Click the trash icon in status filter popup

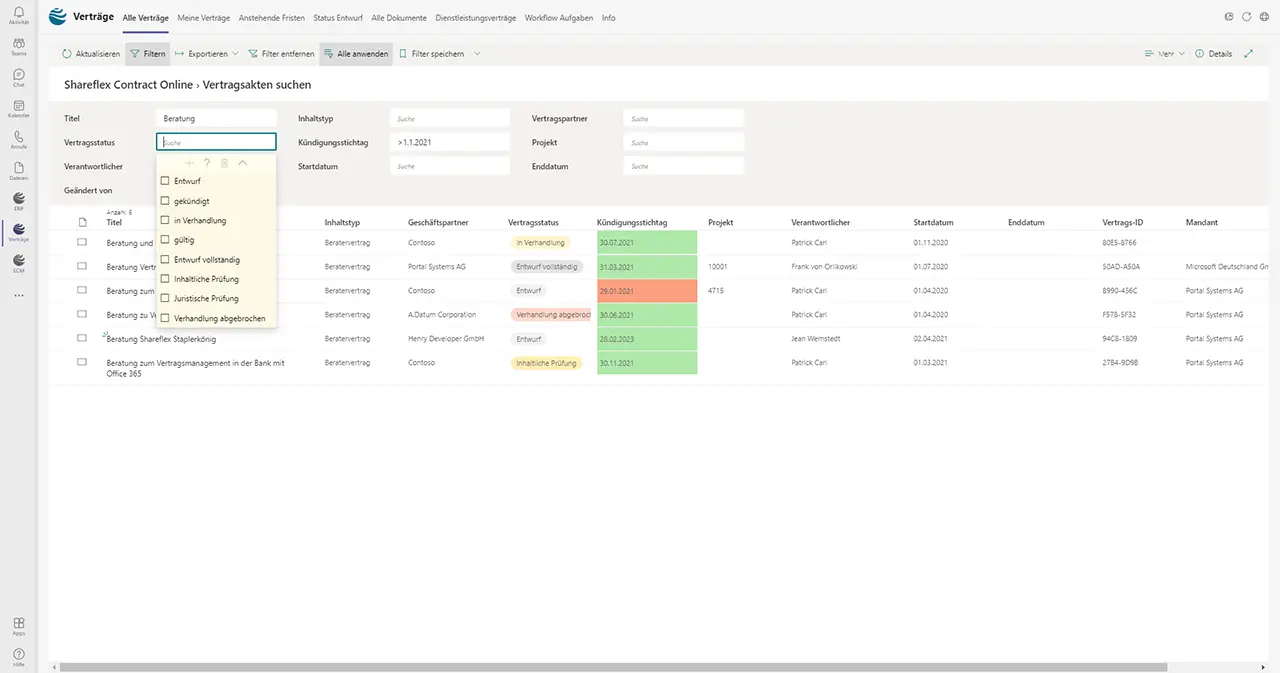[x=224, y=163]
